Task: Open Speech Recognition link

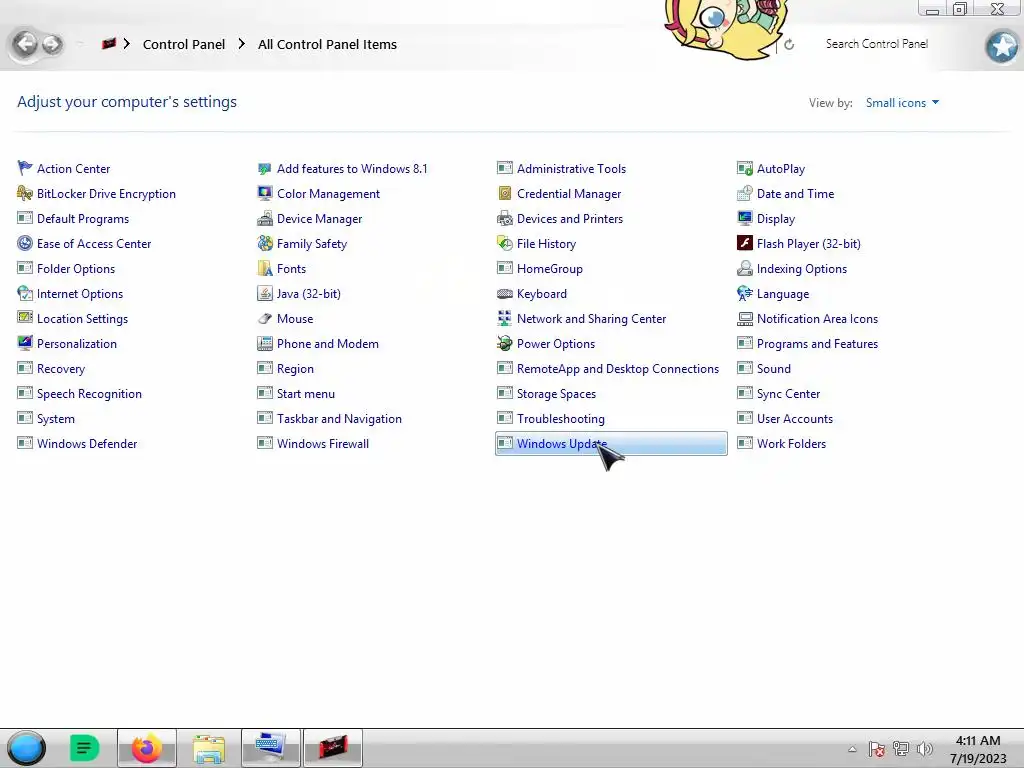Action: [89, 394]
